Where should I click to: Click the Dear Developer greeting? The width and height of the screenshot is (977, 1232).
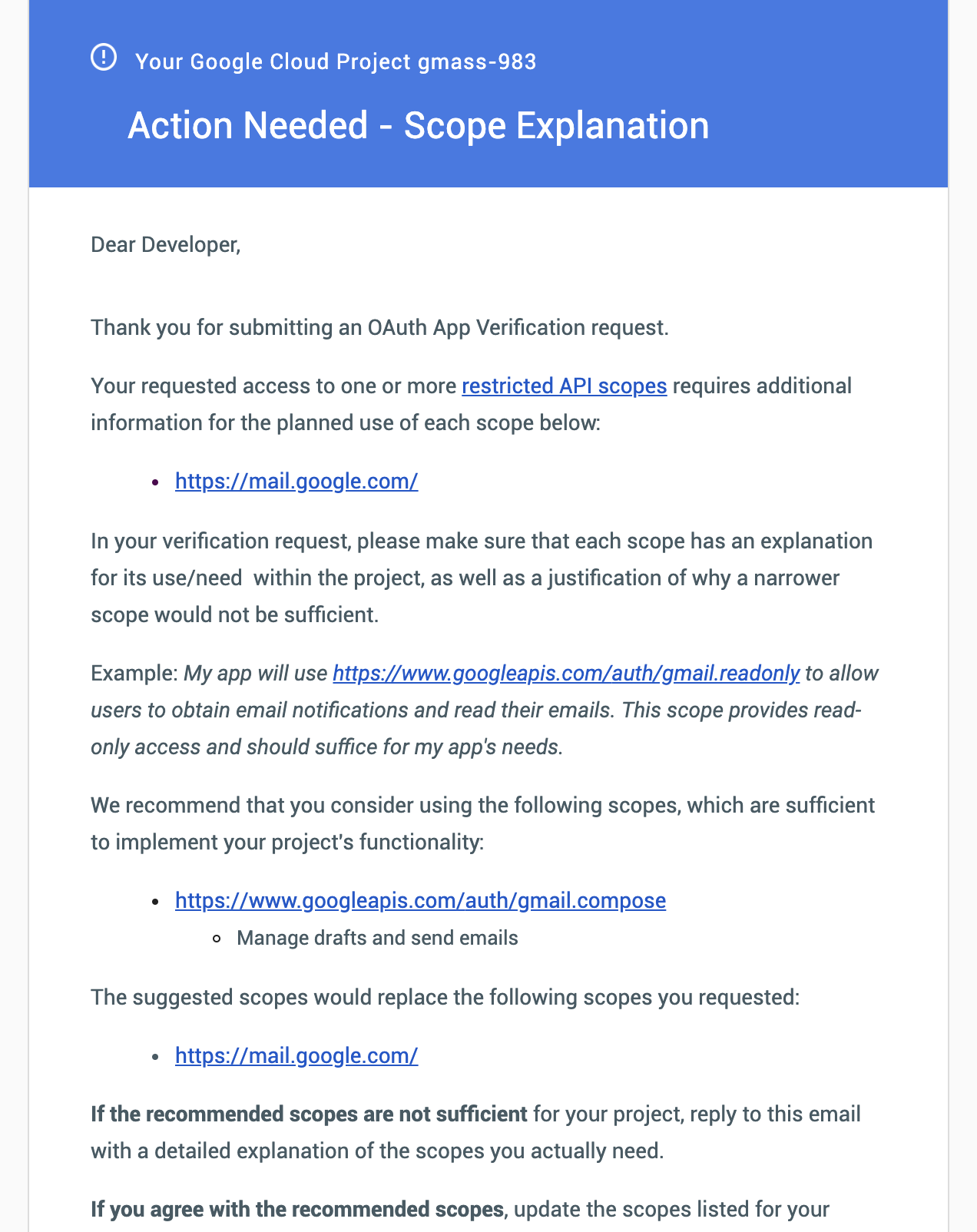[x=166, y=245]
